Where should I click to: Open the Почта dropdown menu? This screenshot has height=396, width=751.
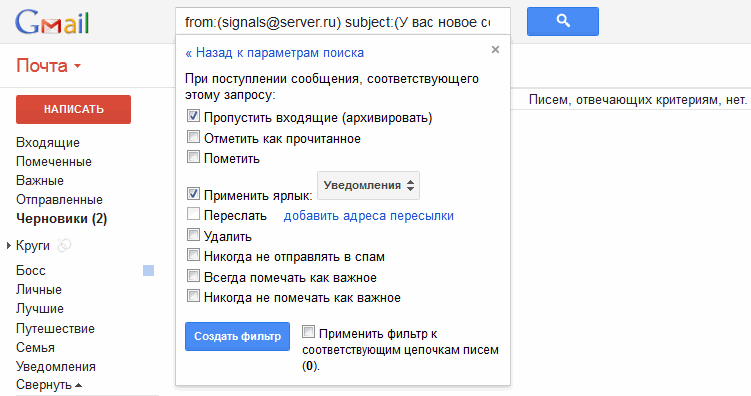48,66
